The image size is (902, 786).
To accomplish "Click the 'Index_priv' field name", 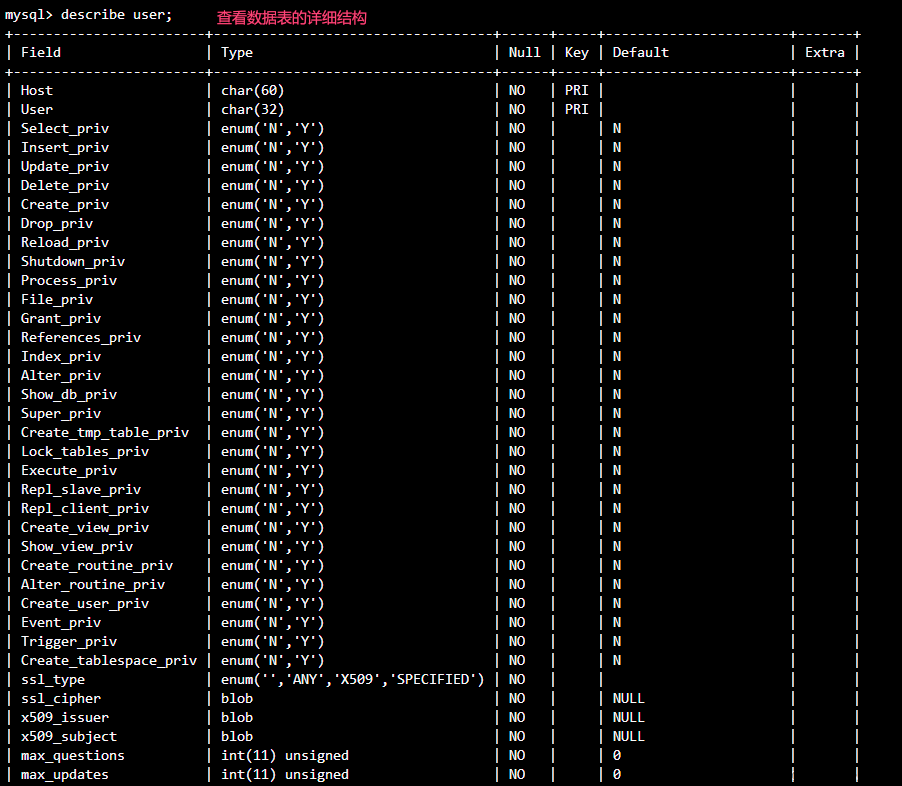I will click(61, 356).
